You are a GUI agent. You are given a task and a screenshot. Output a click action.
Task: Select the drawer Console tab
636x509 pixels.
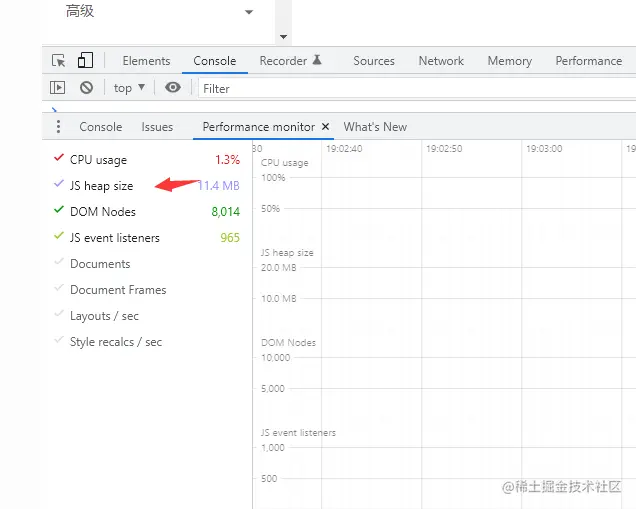coord(101,127)
